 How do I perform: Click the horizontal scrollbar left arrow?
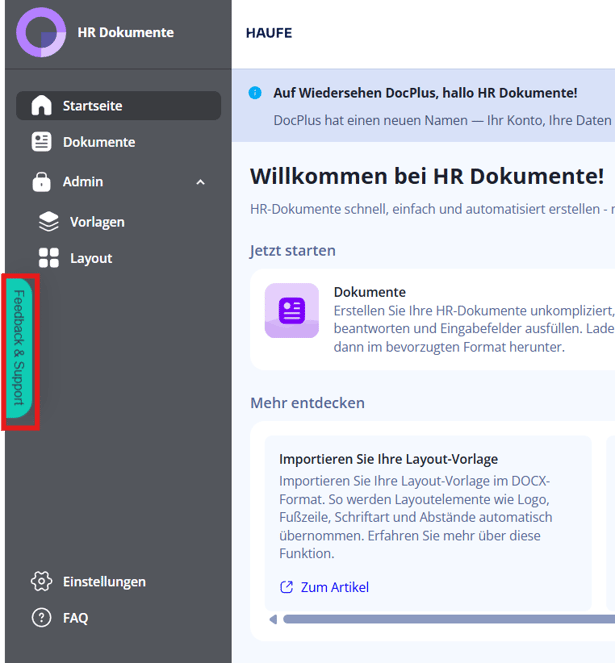[x=273, y=619]
